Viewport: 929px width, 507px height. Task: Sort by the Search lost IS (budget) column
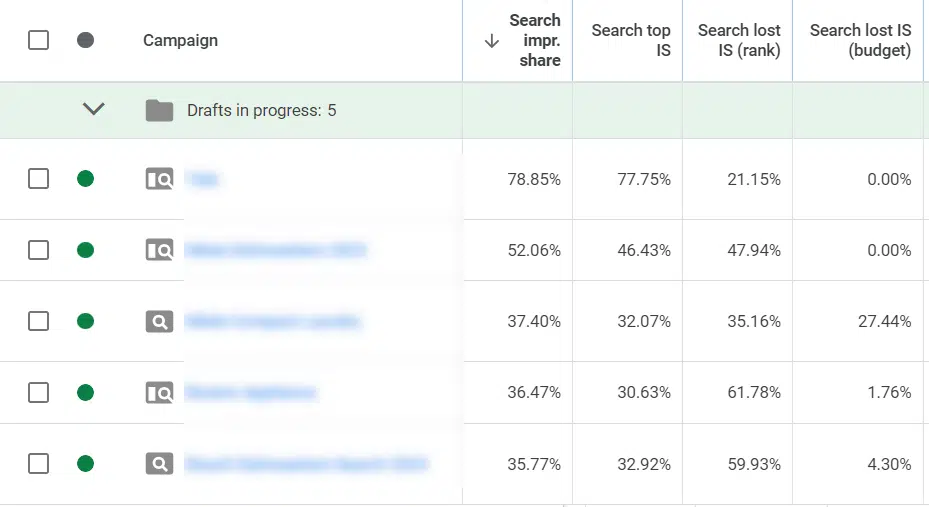click(x=860, y=40)
